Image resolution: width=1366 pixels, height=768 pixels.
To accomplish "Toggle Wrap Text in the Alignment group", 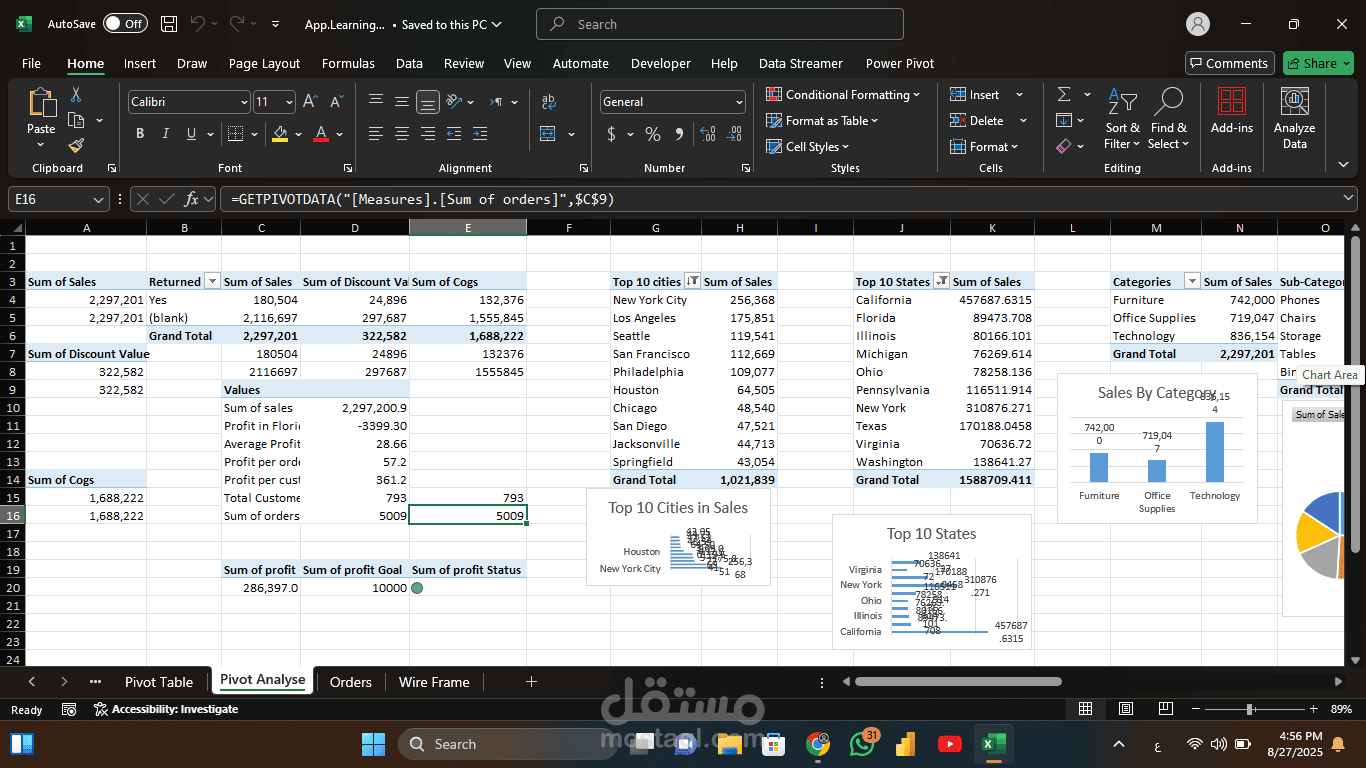I will pyautogui.click(x=548, y=101).
